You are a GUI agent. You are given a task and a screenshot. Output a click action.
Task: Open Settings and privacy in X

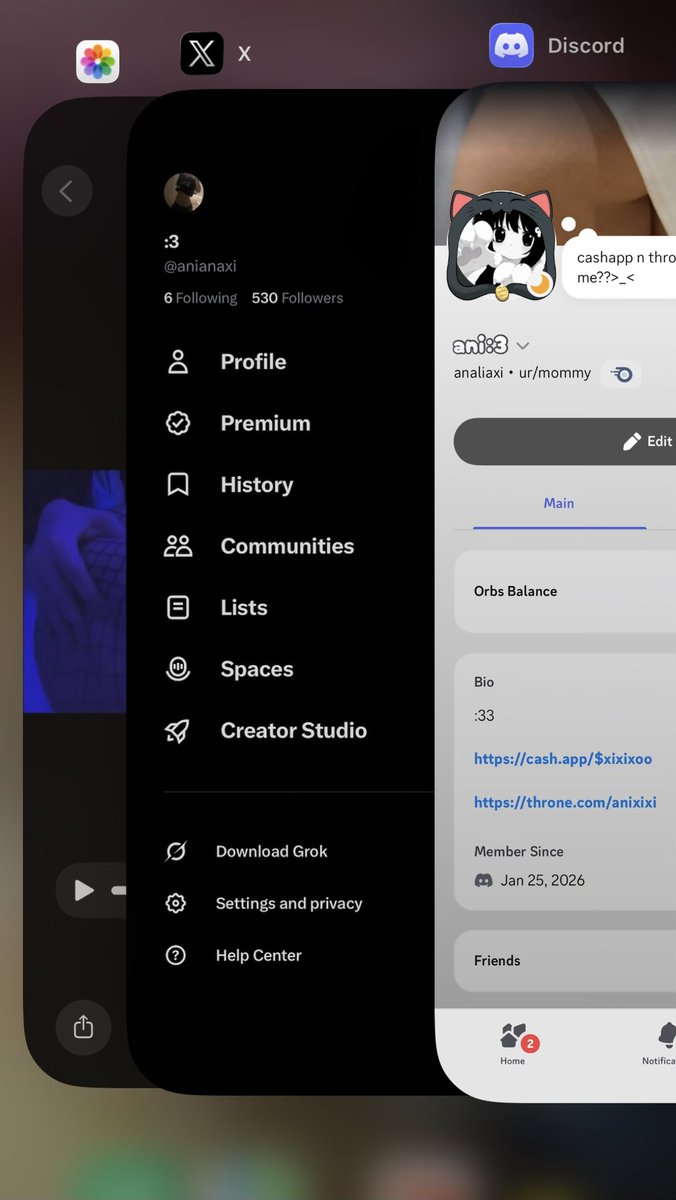pos(289,903)
